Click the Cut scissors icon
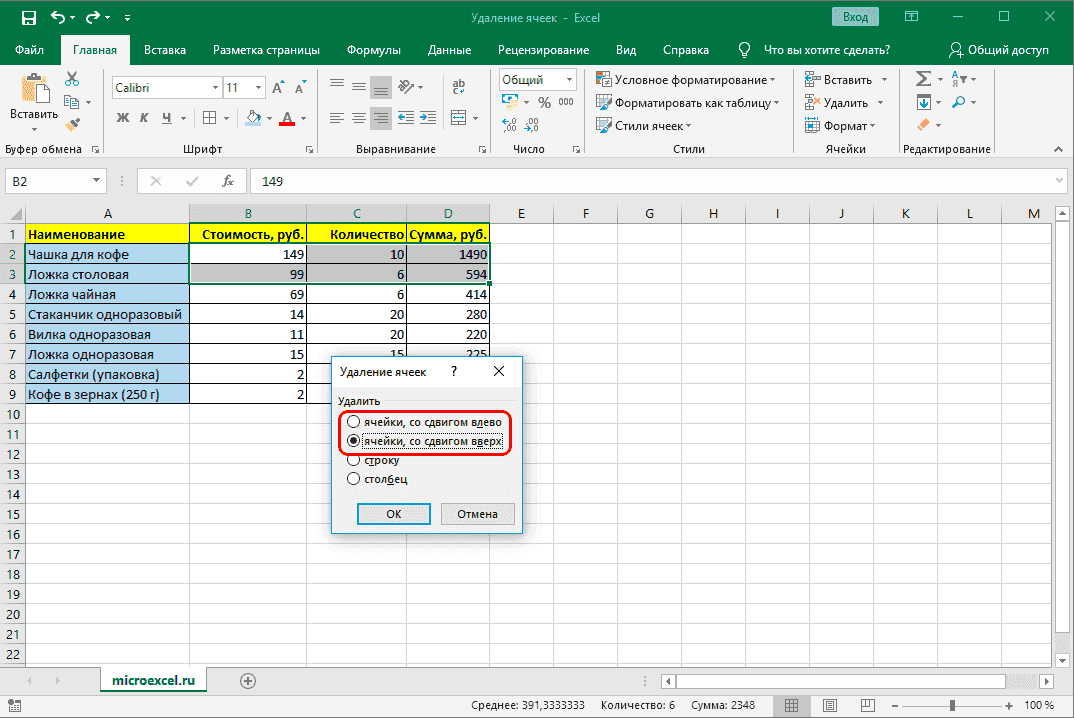Screen dimensions: 1074x718 pyautogui.click(x=72, y=80)
